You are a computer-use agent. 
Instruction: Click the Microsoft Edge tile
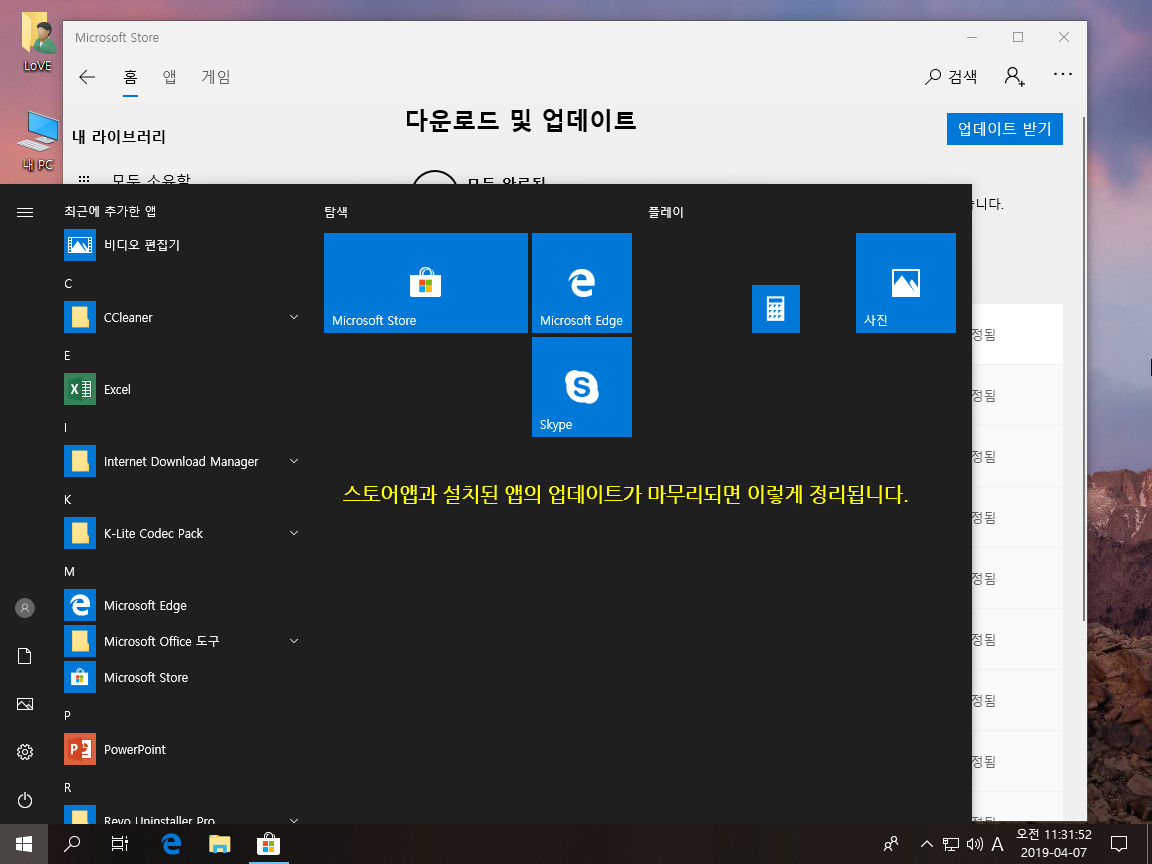coord(582,283)
